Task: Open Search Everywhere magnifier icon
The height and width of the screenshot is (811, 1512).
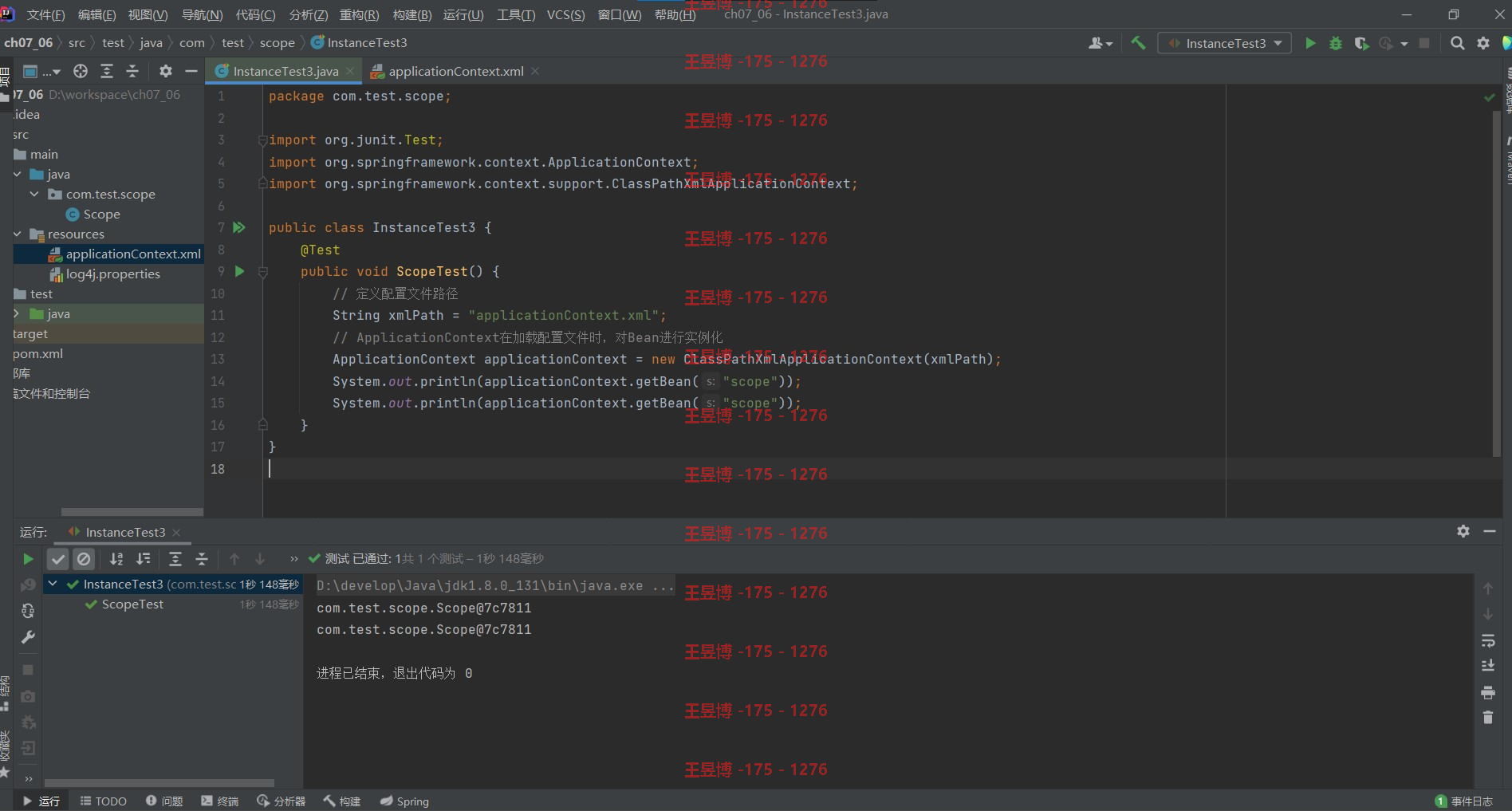Action: [1457, 43]
